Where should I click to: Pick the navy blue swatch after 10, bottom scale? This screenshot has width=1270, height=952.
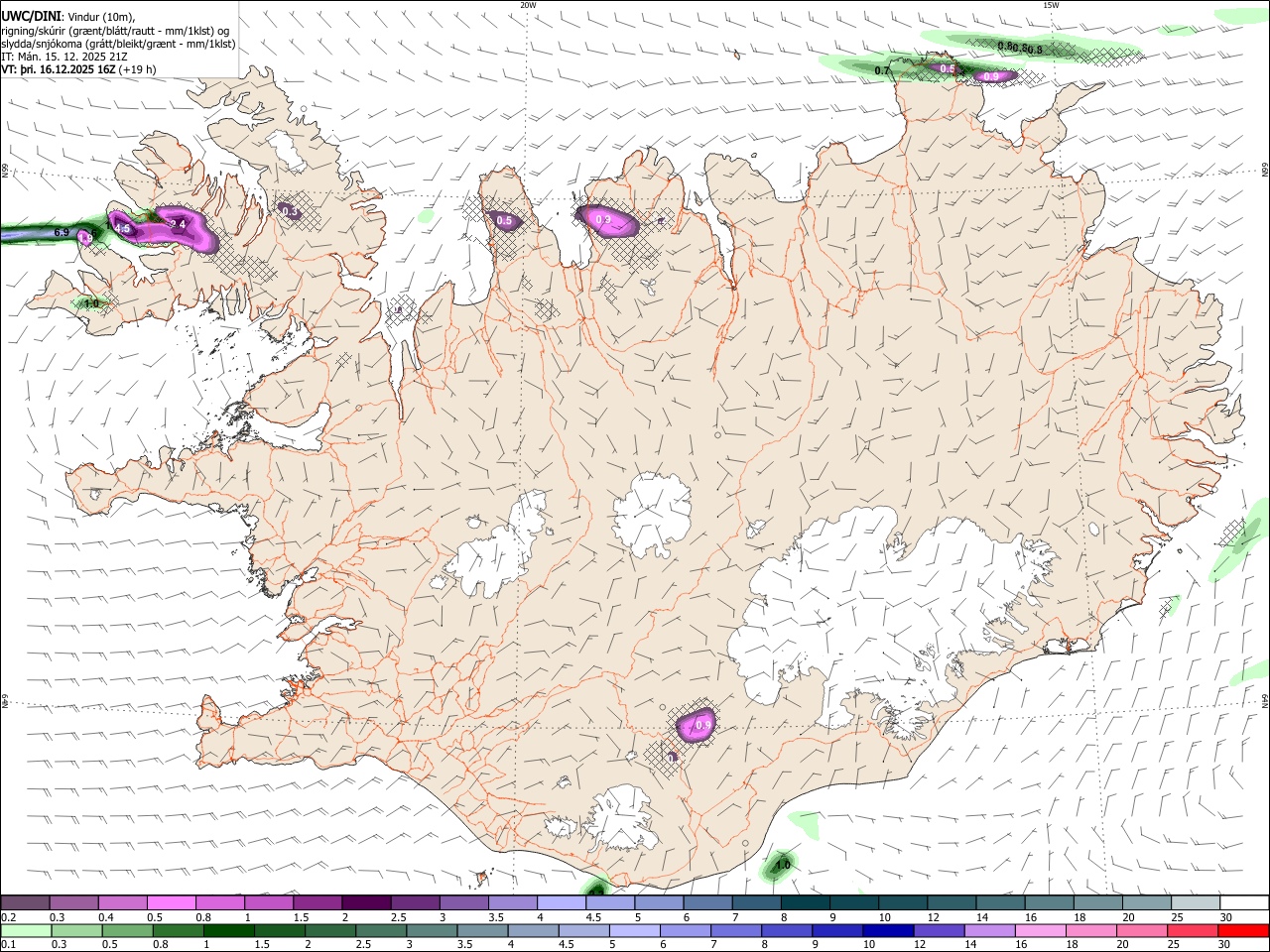coord(887,931)
